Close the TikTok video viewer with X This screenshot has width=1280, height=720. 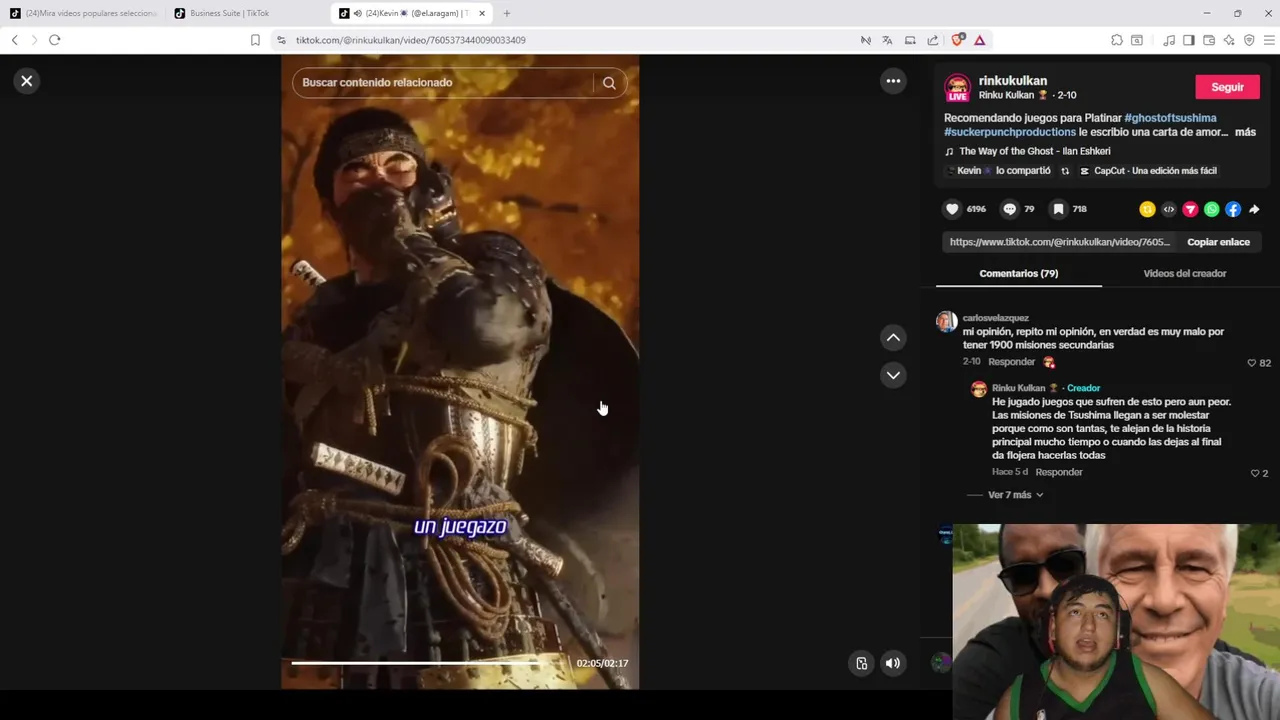point(27,81)
